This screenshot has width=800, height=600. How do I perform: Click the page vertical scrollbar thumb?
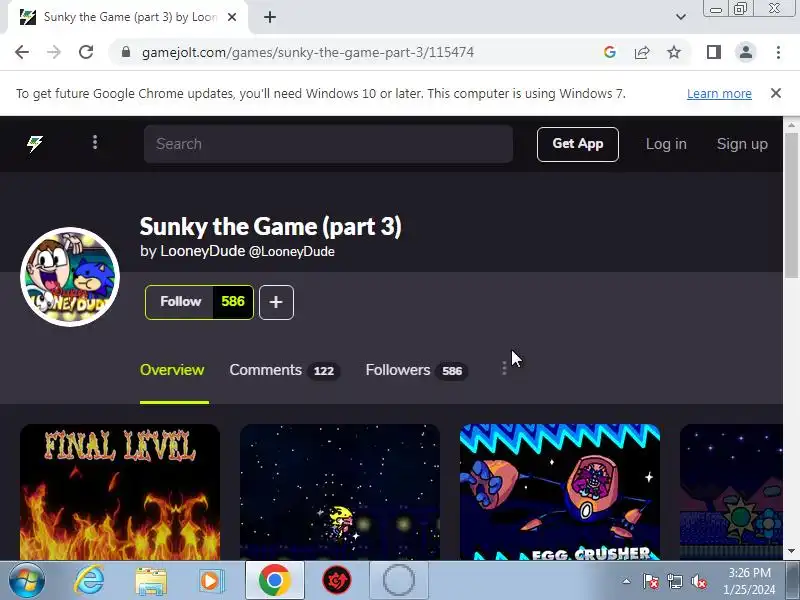pyautogui.click(x=791, y=204)
